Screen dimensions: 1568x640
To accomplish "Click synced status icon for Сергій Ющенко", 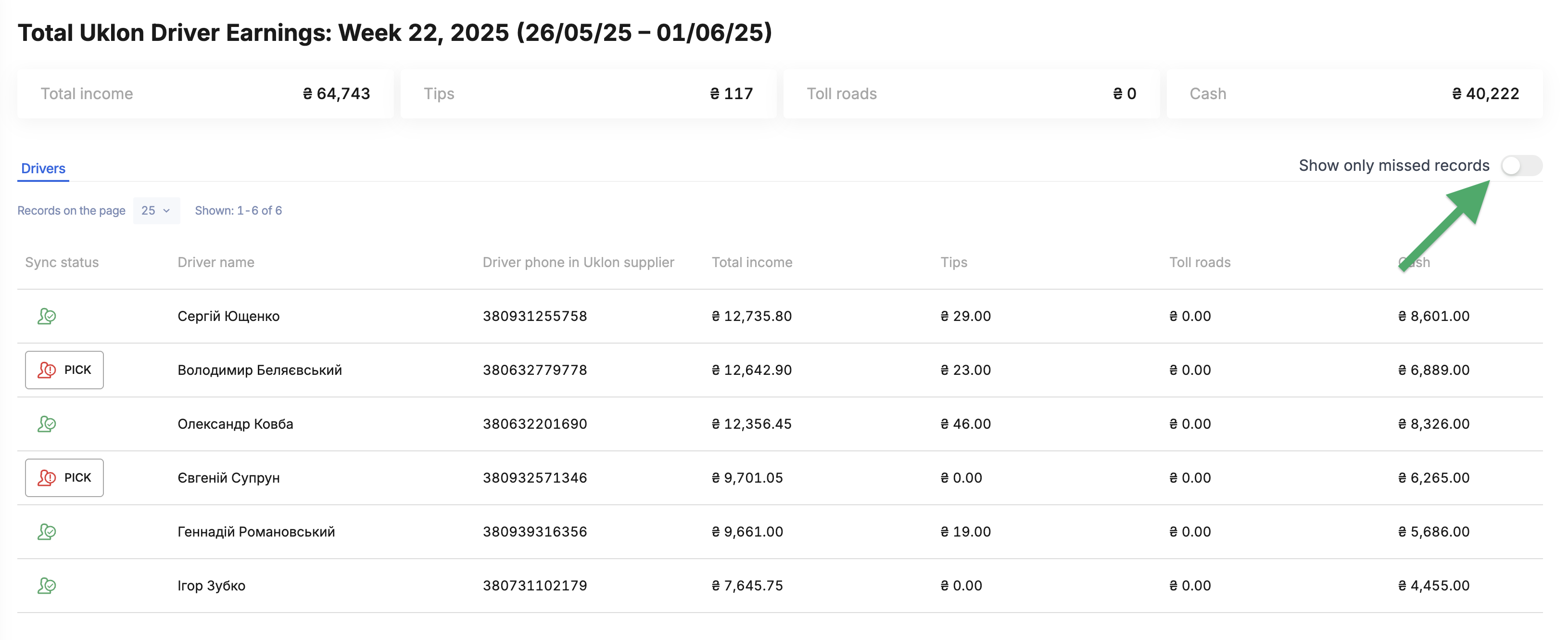I will coord(47,316).
